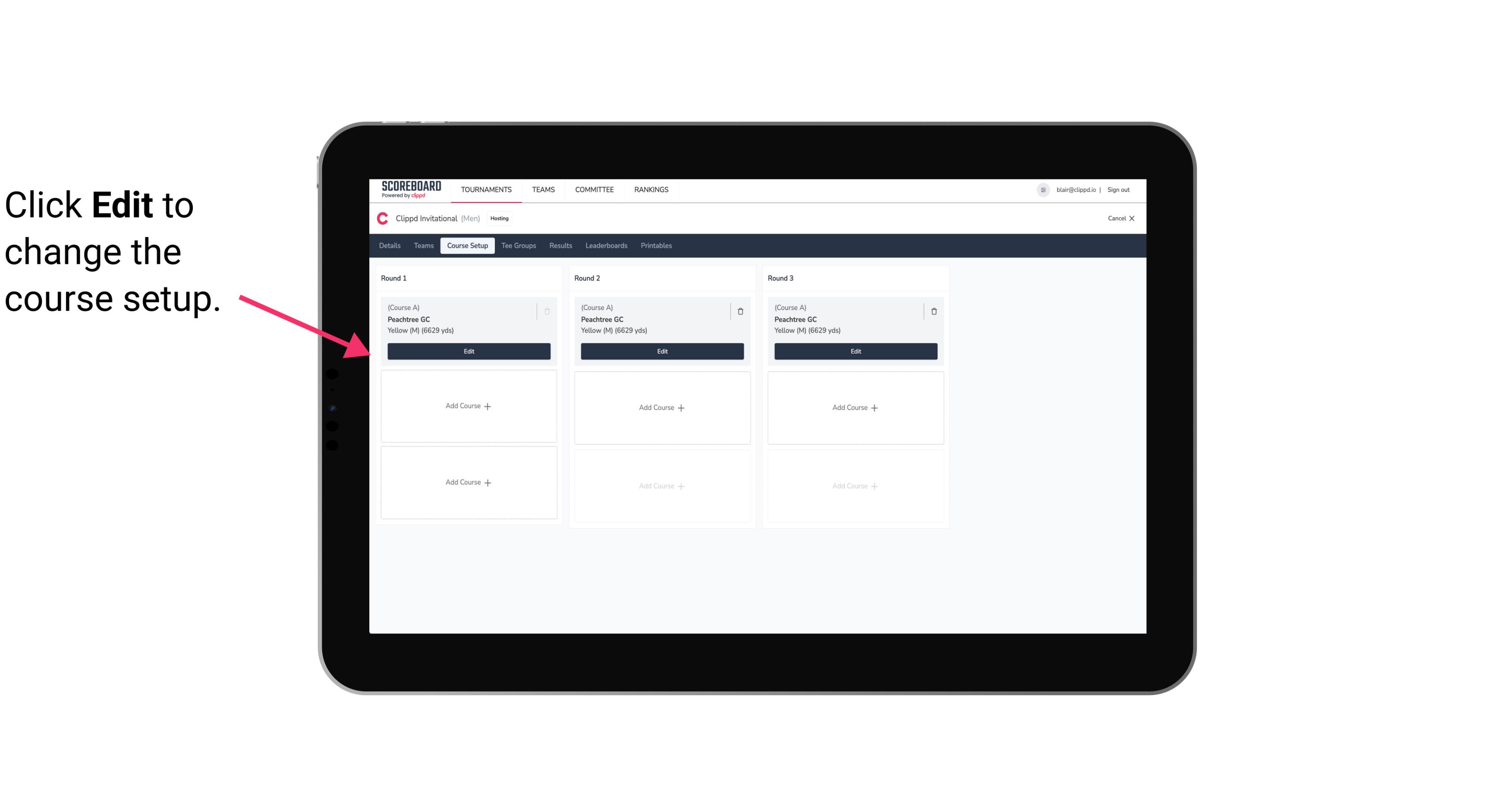Click Edit button for Round 2 course

point(661,351)
